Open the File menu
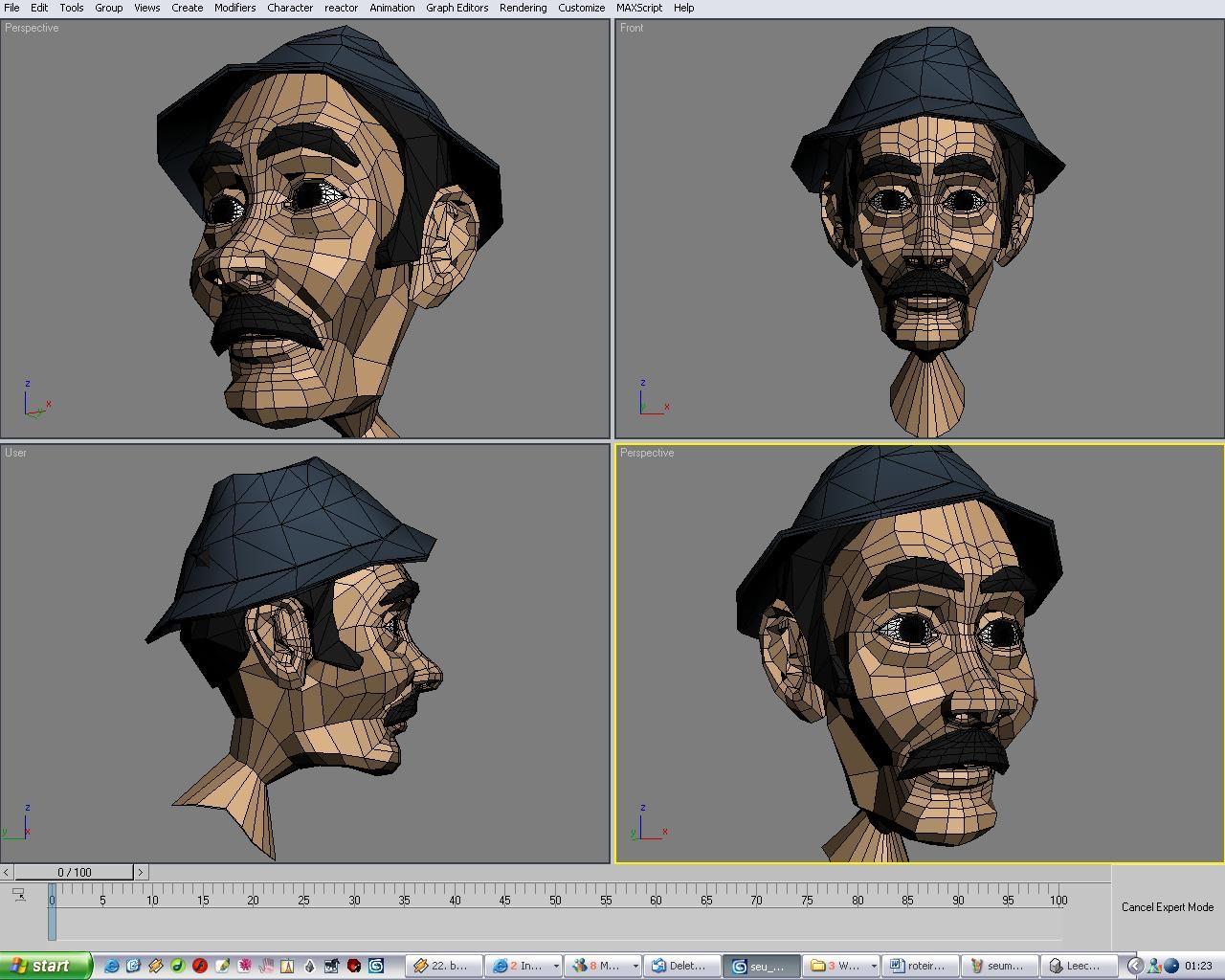 [x=11, y=8]
